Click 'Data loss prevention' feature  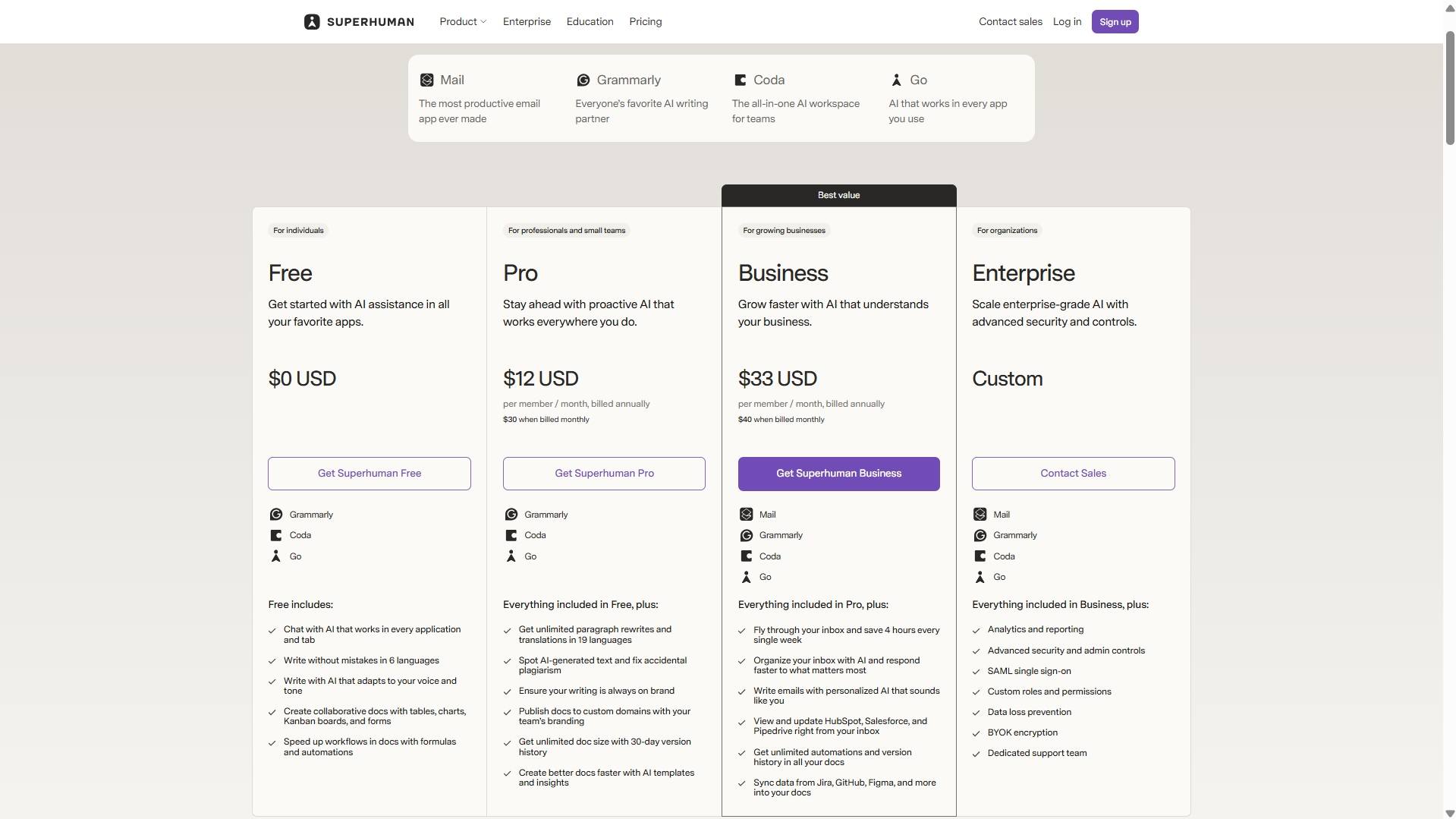pyautogui.click(x=1030, y=713)
